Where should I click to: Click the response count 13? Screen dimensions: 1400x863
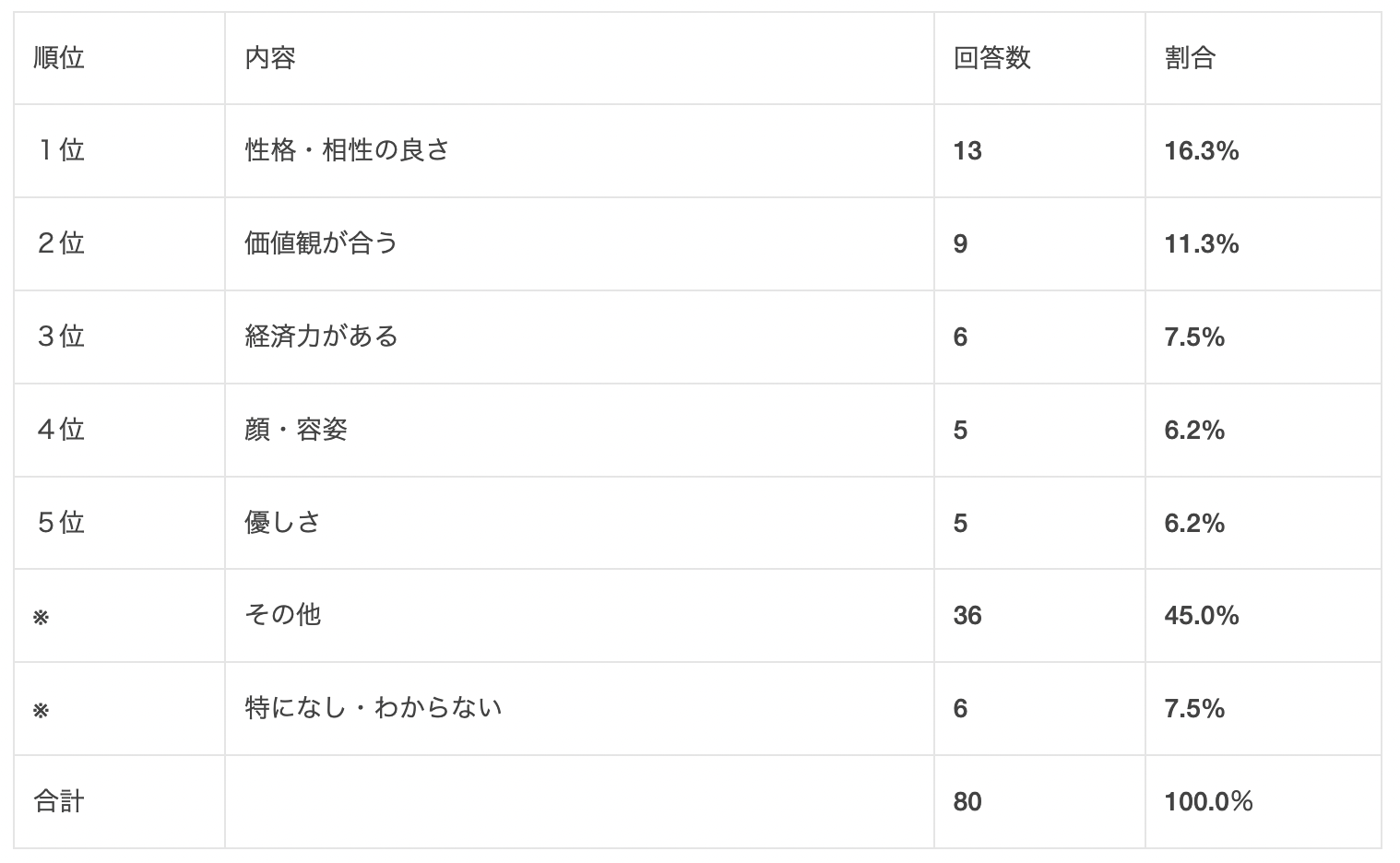click(967, 150)
